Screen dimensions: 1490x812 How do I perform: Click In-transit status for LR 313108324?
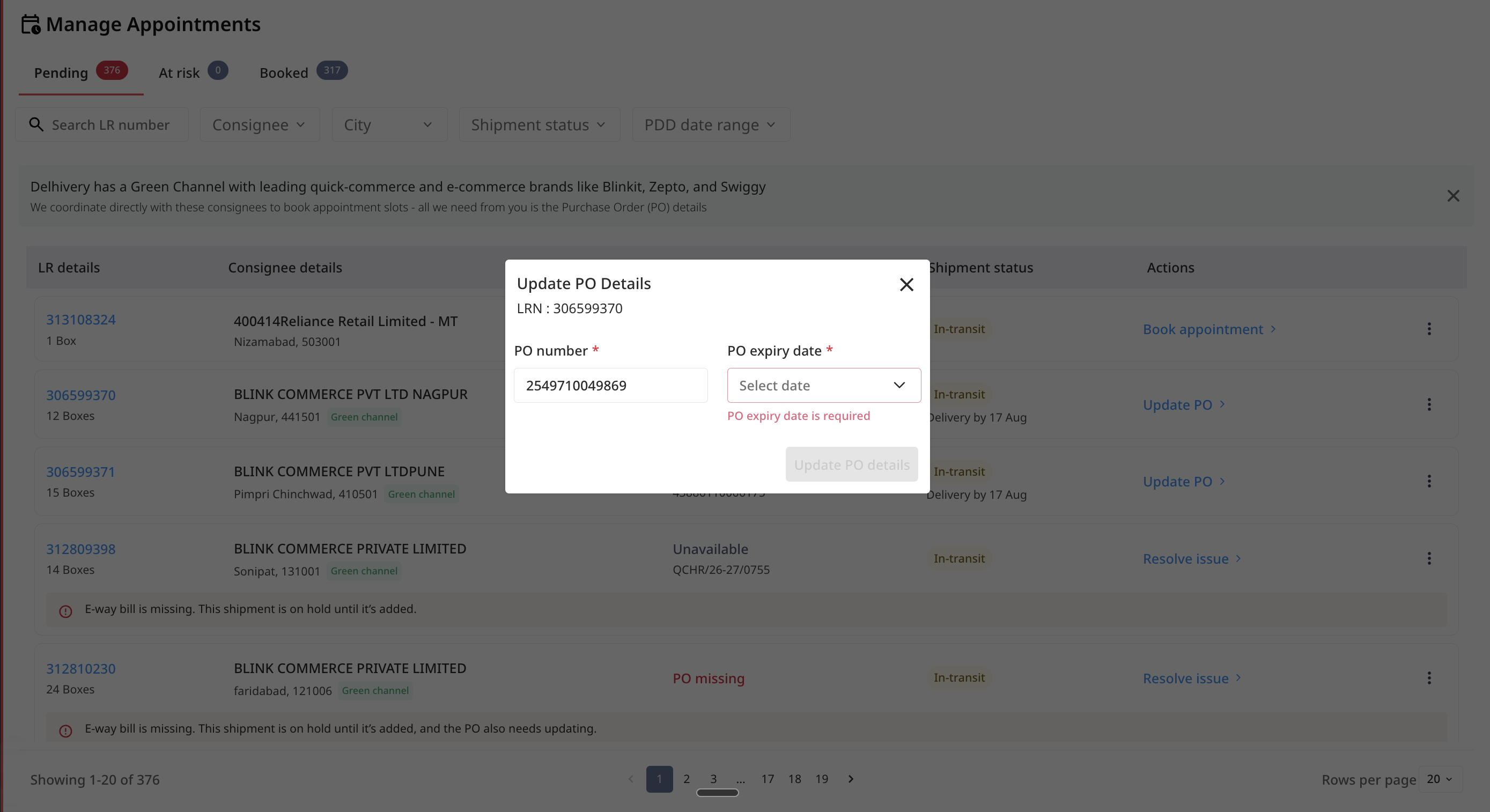click(x=958, y=329)
